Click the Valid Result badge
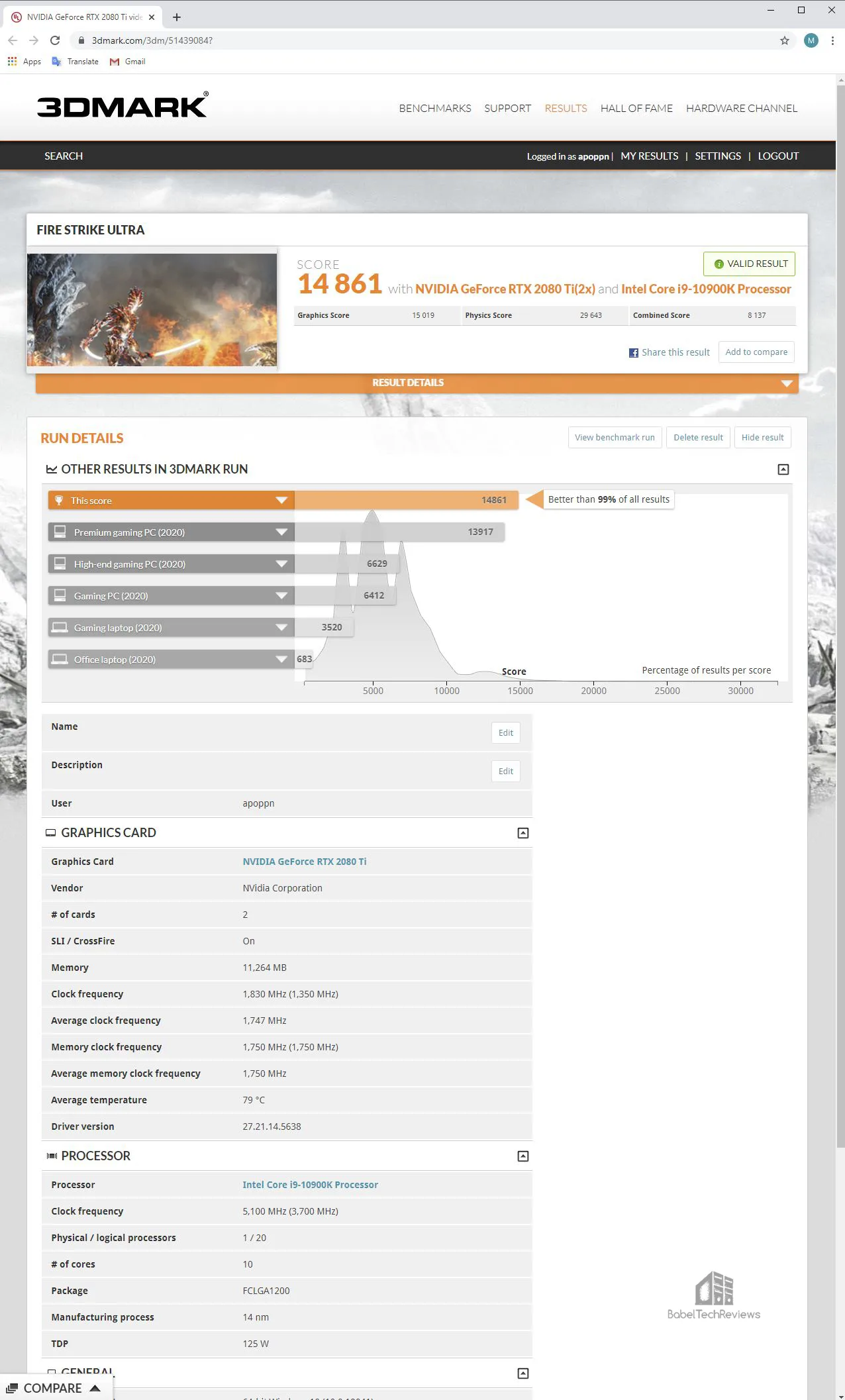845x1400 pixels. [750, 264]
